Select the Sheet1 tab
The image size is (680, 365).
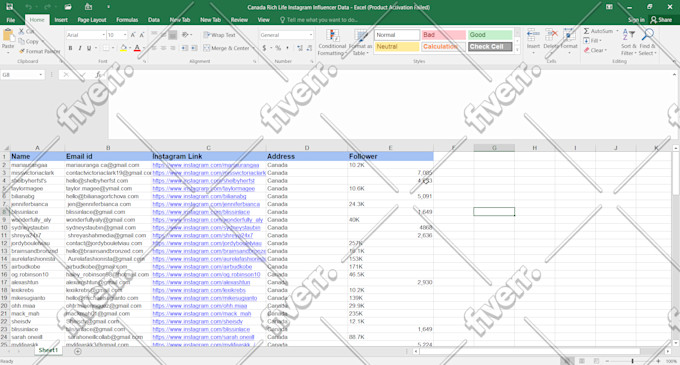[48, 350]
